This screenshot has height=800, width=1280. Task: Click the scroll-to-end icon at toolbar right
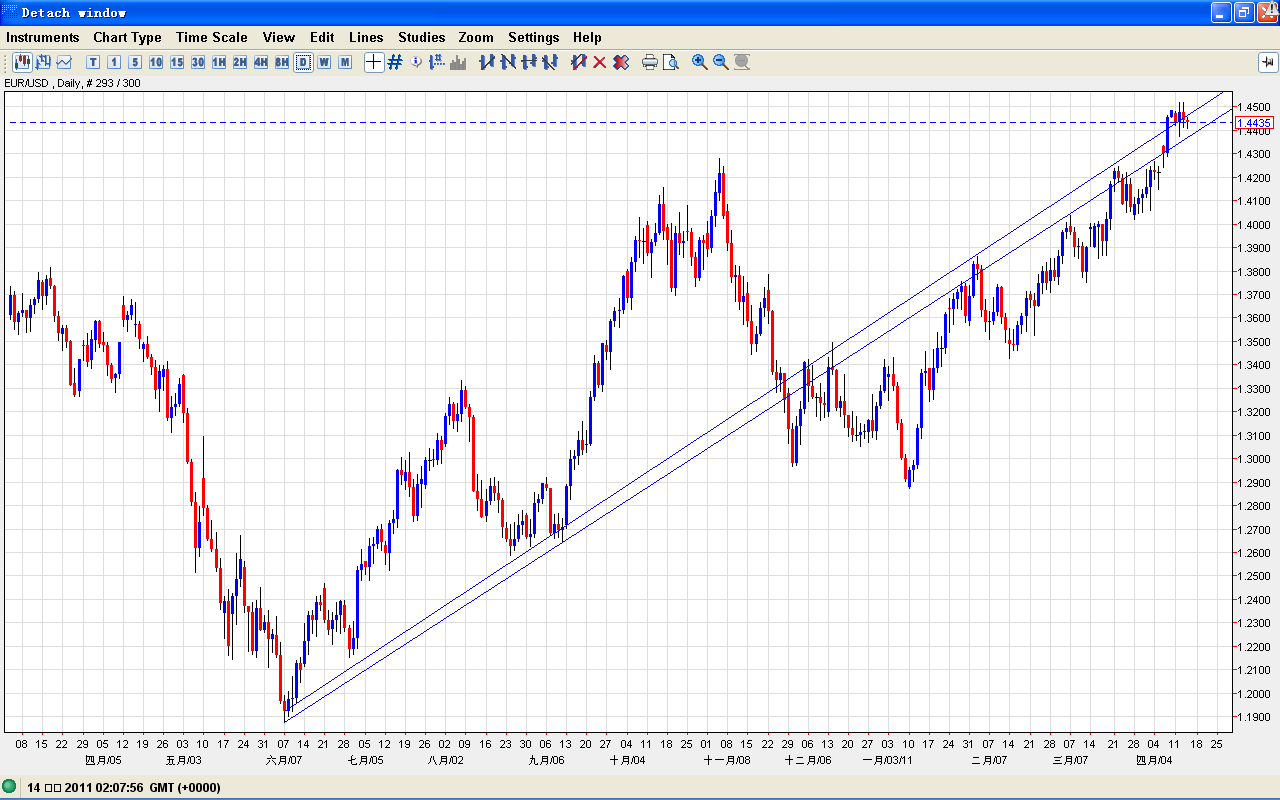coord(1266,62)
